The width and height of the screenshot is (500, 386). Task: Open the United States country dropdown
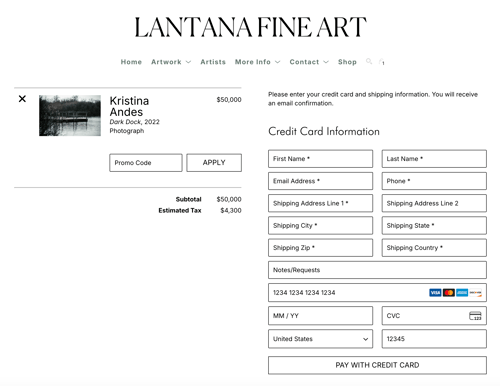point(320,339)
